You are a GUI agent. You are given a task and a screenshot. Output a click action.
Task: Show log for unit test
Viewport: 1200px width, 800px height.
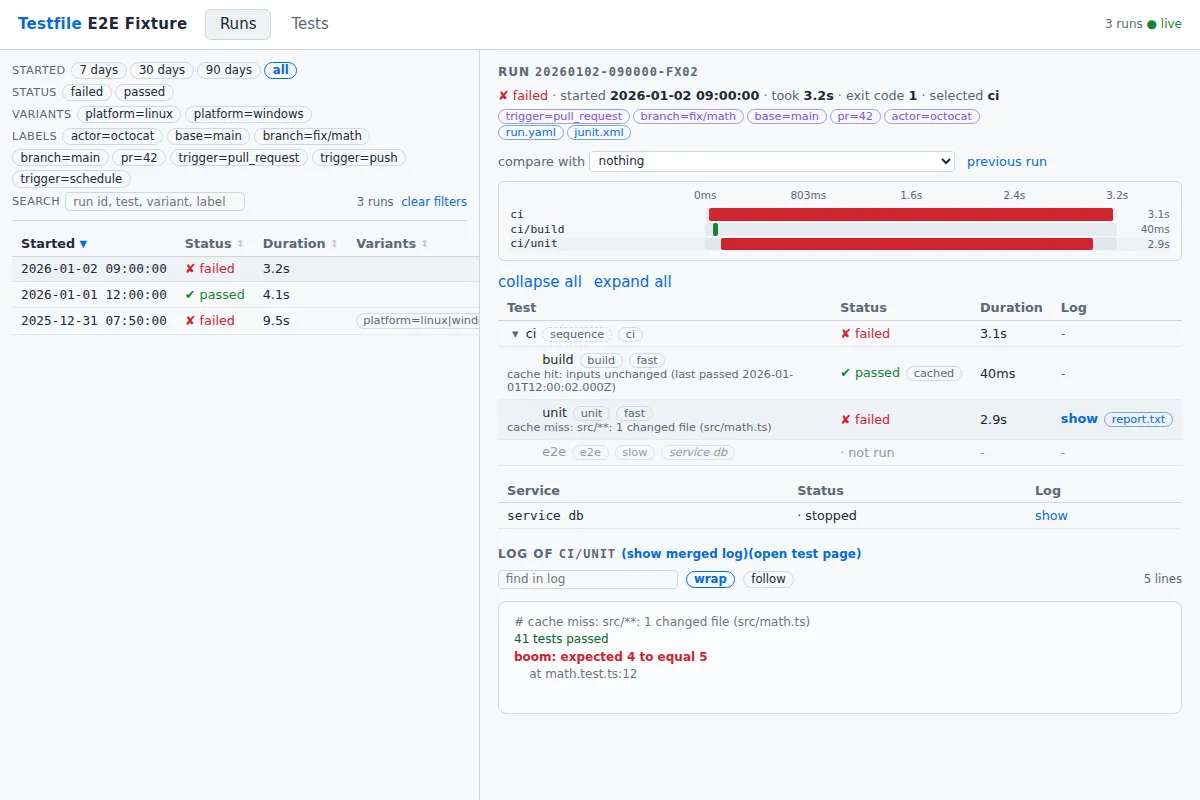[x=1079, y=419]
